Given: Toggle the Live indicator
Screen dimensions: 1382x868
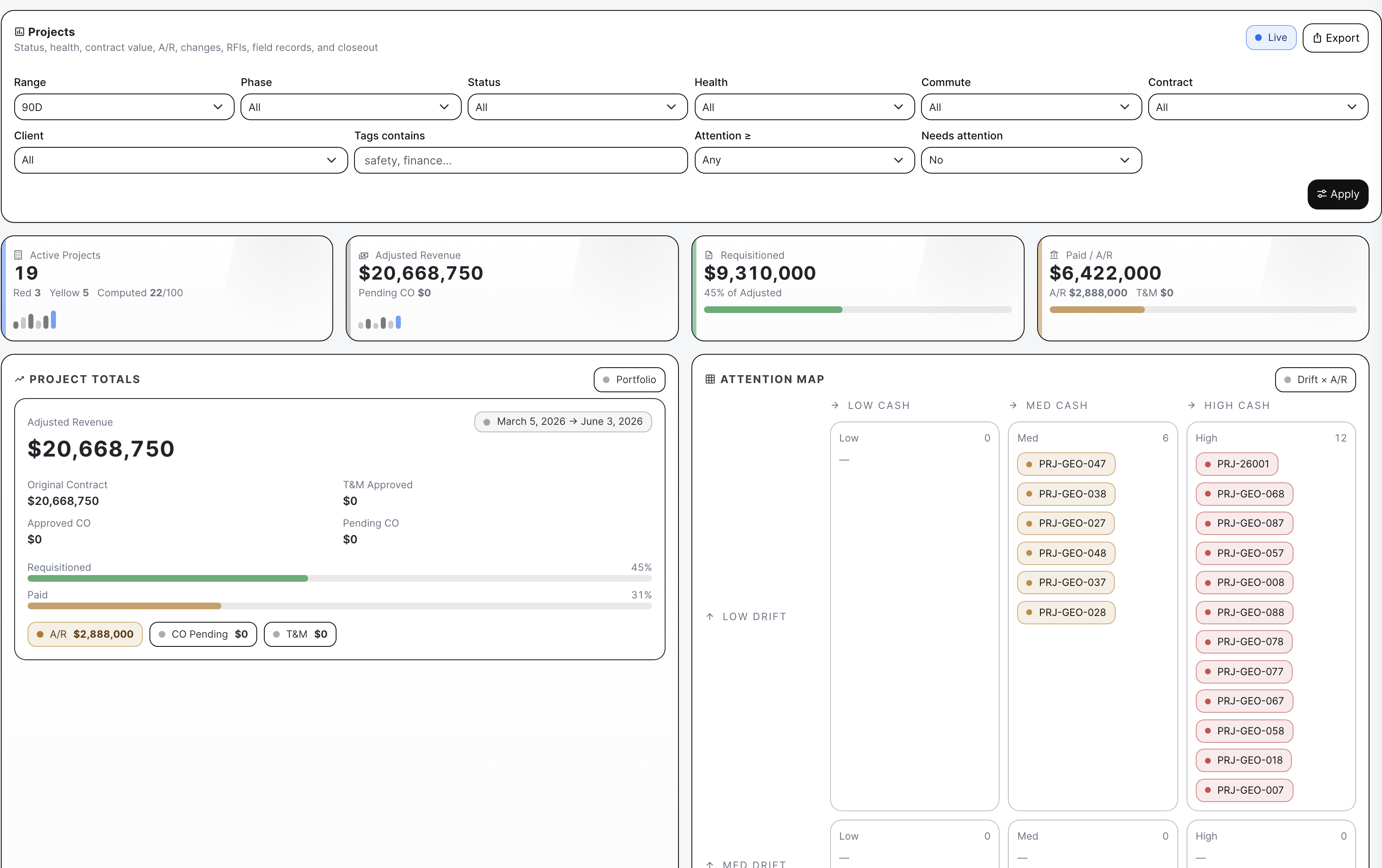Looking at the screenshot, I should pos(1271,37).
